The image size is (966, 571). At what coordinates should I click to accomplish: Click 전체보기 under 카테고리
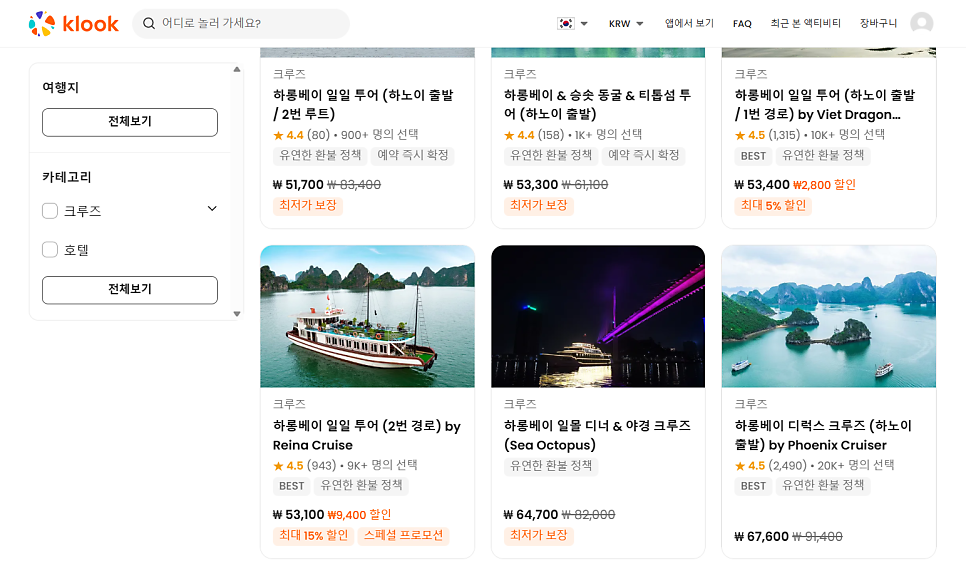(130, 290)
